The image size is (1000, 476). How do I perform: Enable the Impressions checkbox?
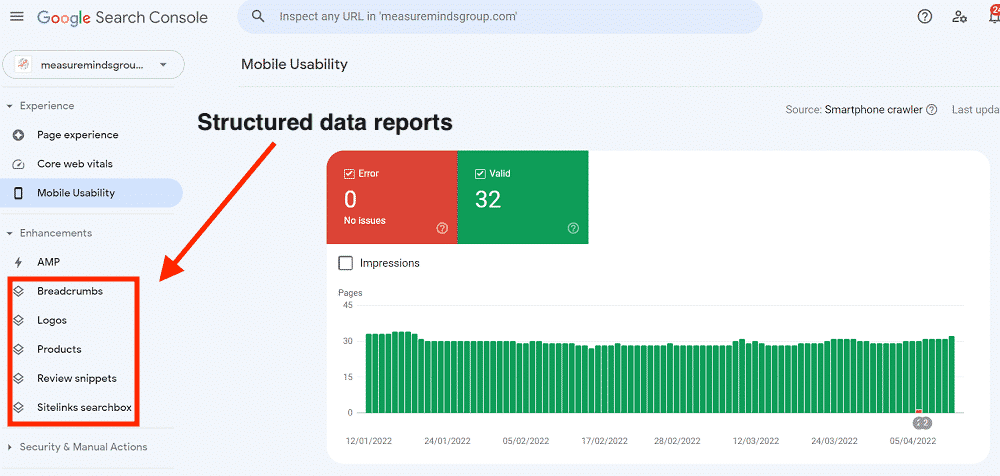point(346,263)
